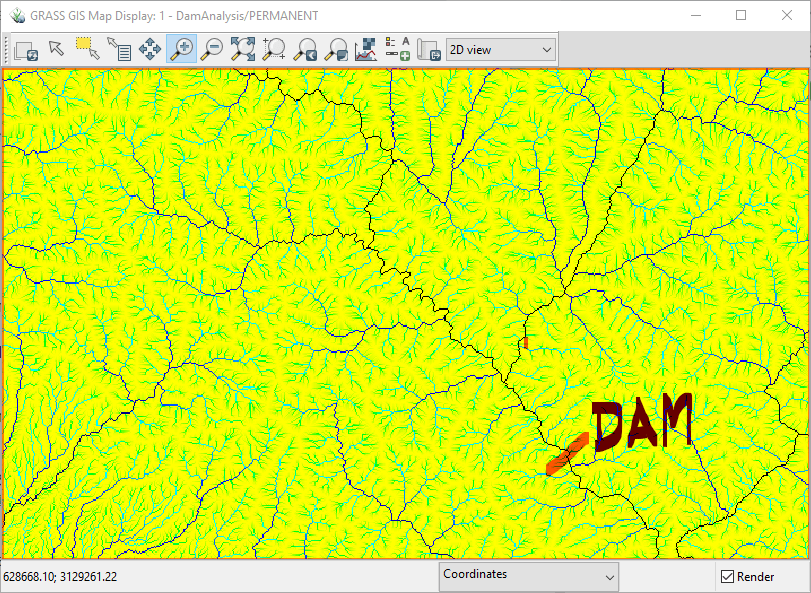
Task: Click the orange dam marker on the map
Action: pyautogui.click(x=567, y=454)
